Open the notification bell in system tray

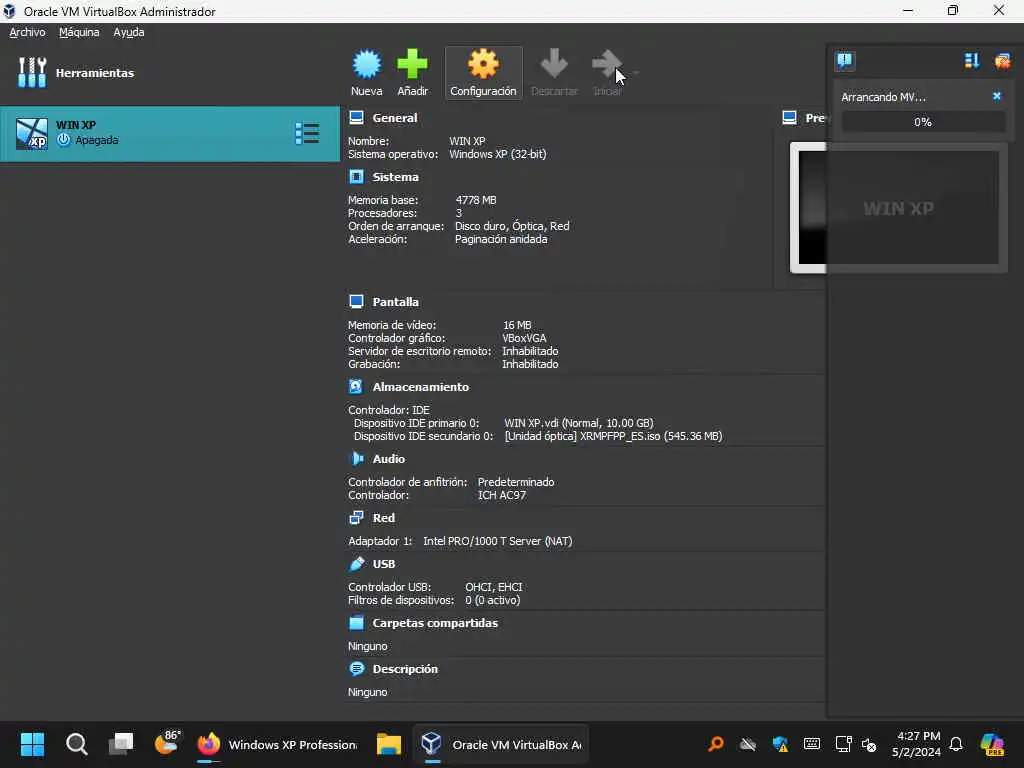point(956,744)
